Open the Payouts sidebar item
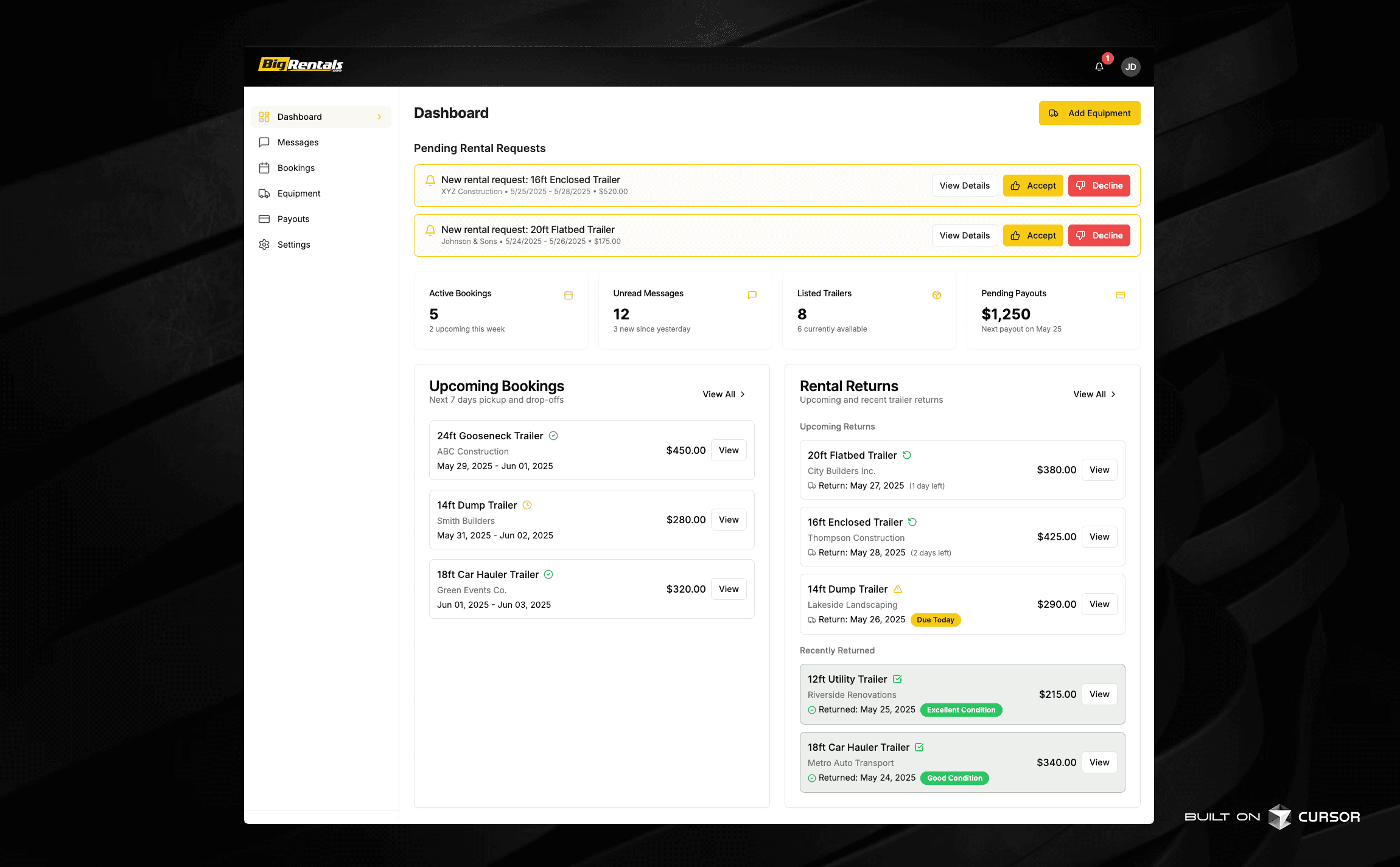Screen dimensions: 1400x867 pos(293,219)
